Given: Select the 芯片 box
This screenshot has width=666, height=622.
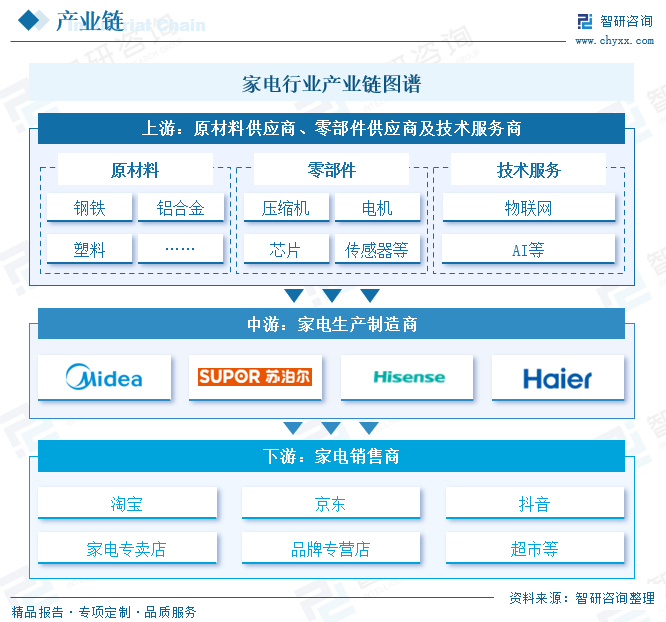Looking at the screenshot, I should 286,249.
